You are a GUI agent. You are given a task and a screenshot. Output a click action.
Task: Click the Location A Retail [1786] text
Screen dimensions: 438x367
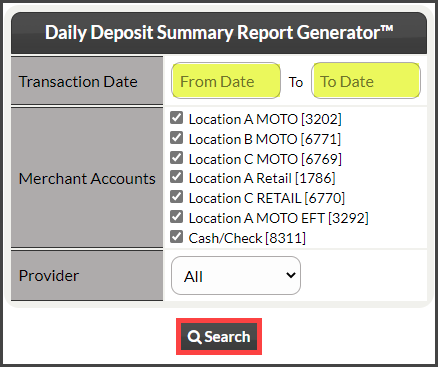[262, 179]
